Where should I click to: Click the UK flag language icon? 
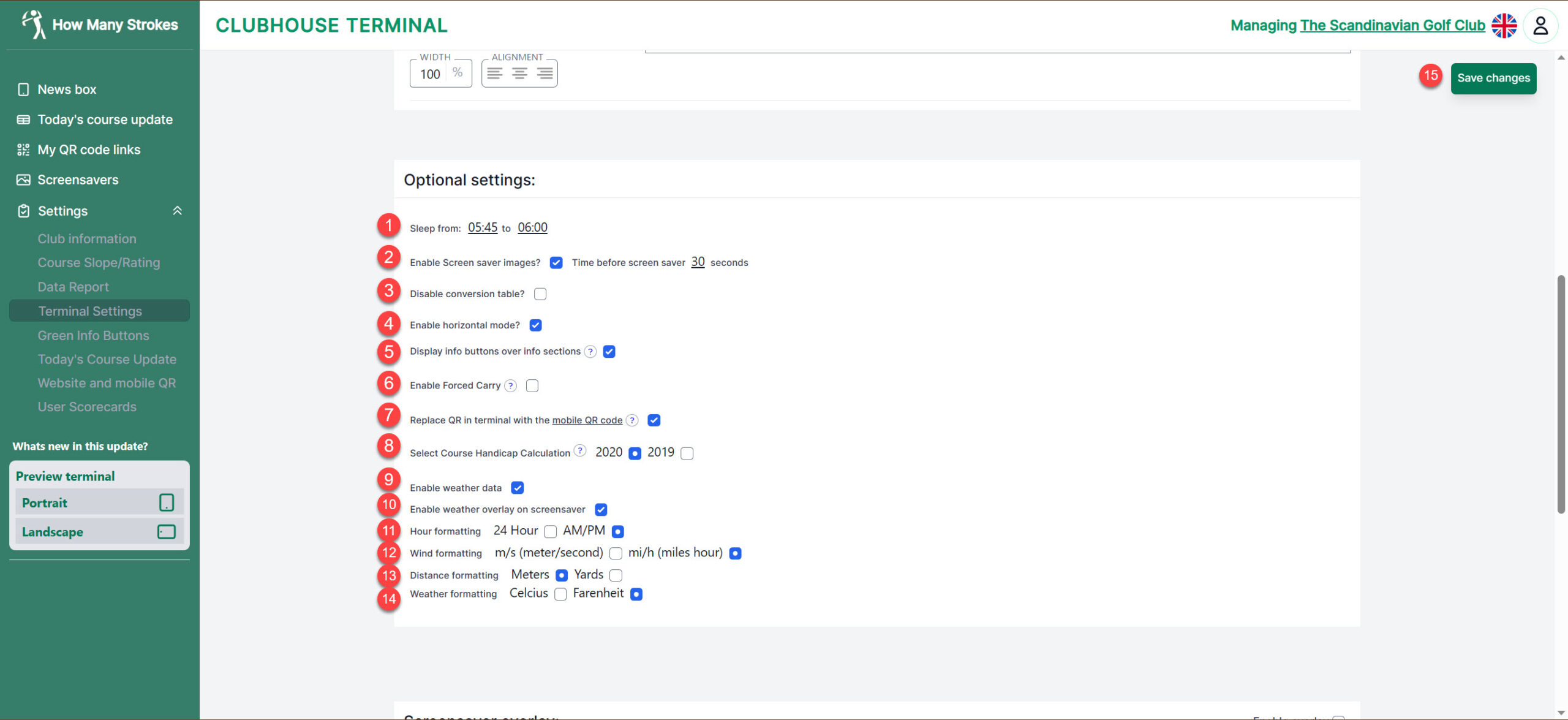pyautogui.click(x=1504, y=26)
